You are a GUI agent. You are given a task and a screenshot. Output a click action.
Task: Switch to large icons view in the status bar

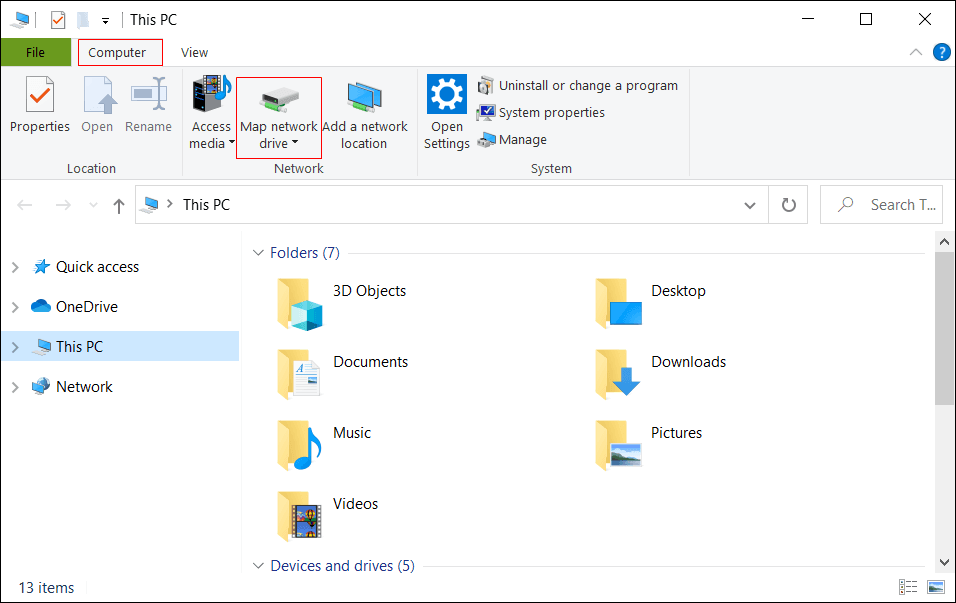pos(936,587)
